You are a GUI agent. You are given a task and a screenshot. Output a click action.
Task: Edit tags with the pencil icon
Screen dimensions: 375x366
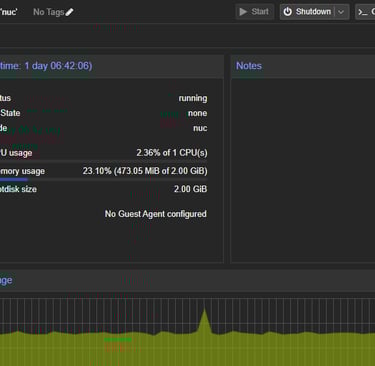[69, 12]
